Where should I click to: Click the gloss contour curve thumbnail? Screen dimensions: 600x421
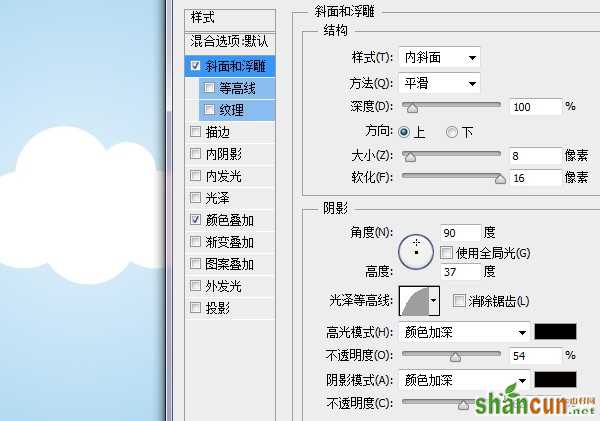tap(414, 301)
